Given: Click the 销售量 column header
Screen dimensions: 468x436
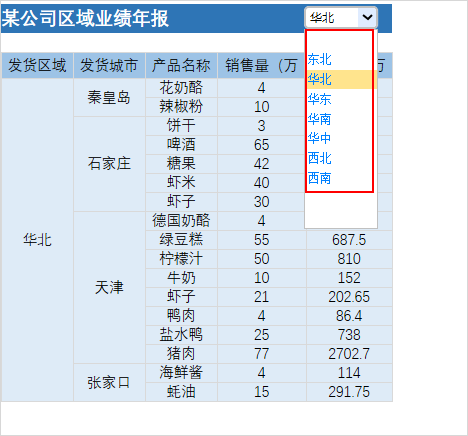Looking at the screenshot, I should [261, 65].
